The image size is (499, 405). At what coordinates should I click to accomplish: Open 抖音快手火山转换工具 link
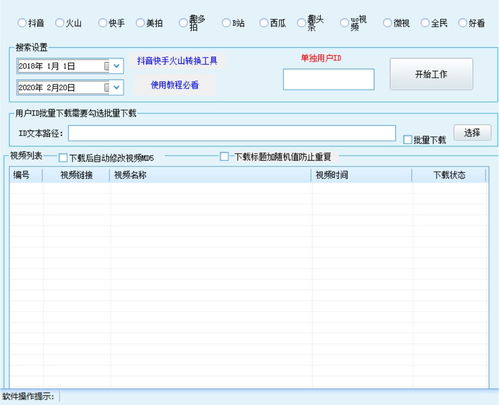coord(177,61)
